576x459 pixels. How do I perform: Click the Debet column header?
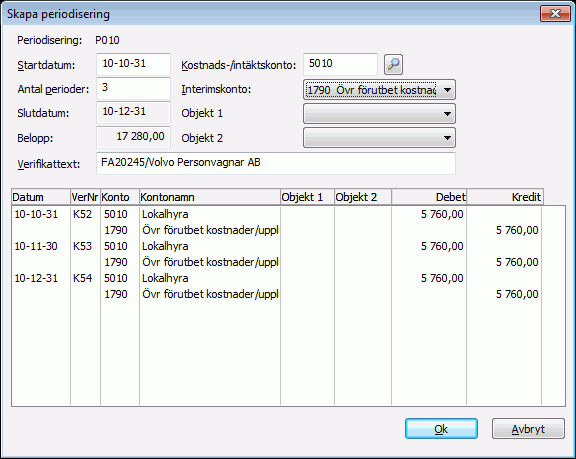(x=429, y=197)
